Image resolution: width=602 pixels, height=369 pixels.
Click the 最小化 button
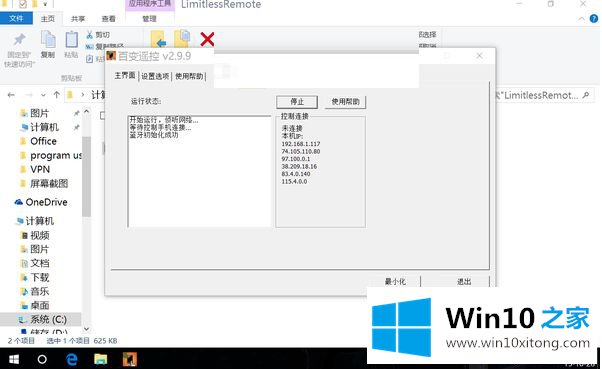point(395,281)
